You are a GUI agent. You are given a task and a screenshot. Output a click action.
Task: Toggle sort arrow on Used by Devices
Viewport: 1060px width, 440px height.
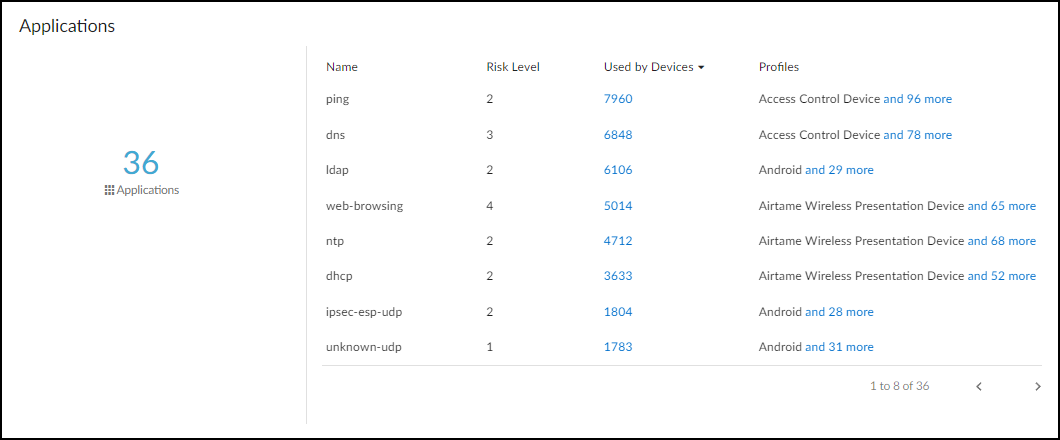pos(702,67)
